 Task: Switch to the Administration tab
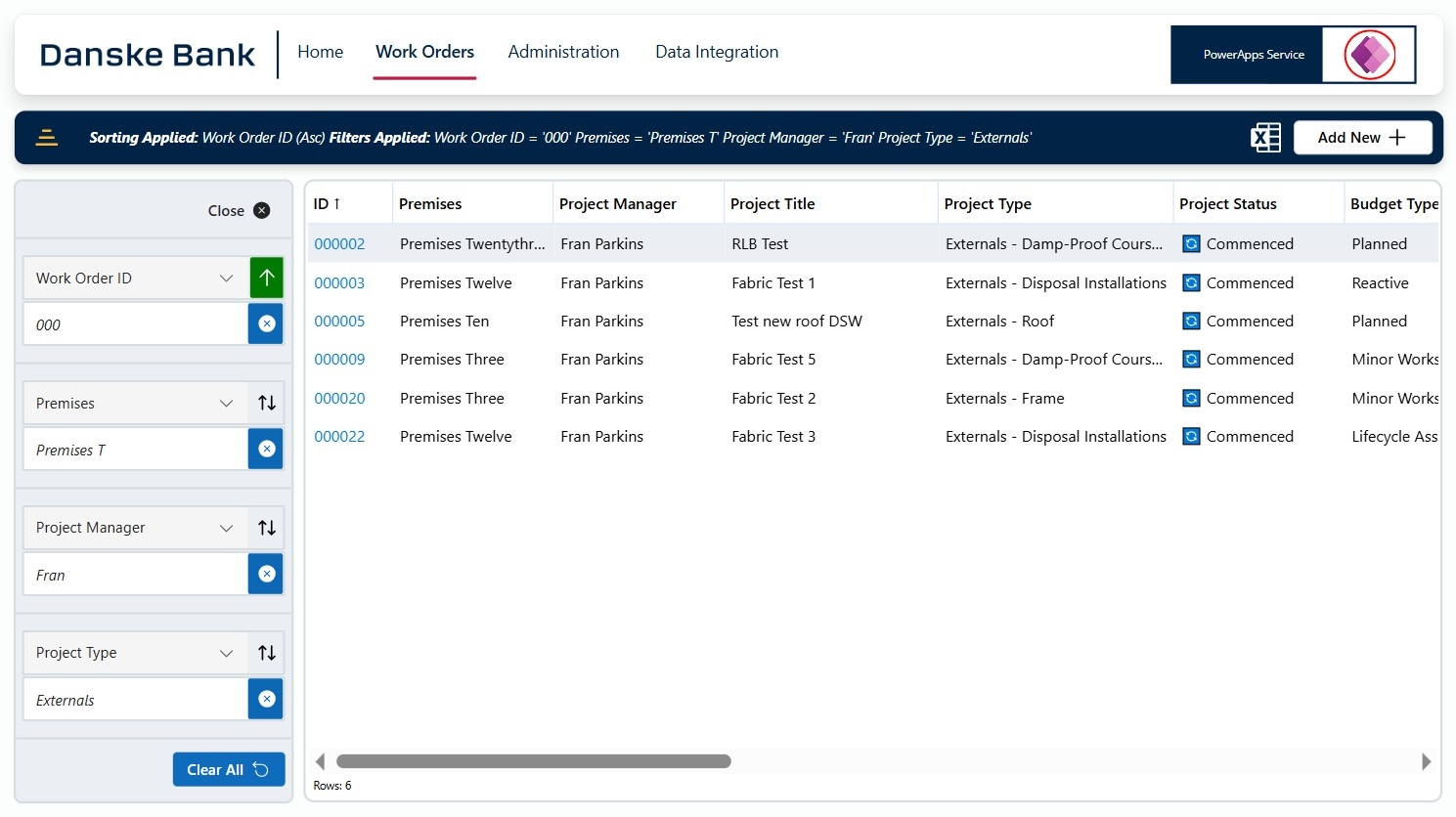coord(563,52)
